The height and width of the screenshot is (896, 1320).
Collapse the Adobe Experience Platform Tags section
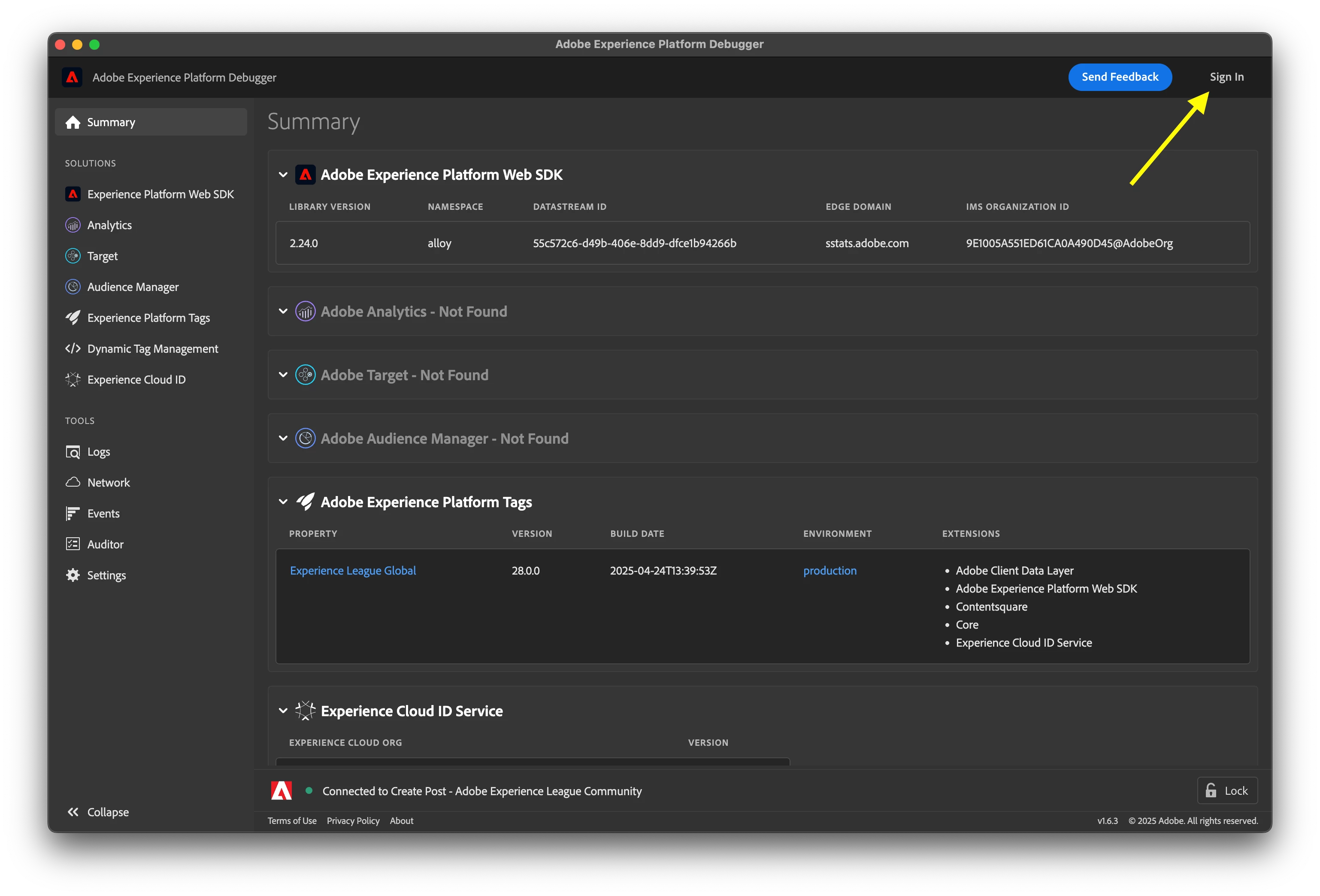283,502
